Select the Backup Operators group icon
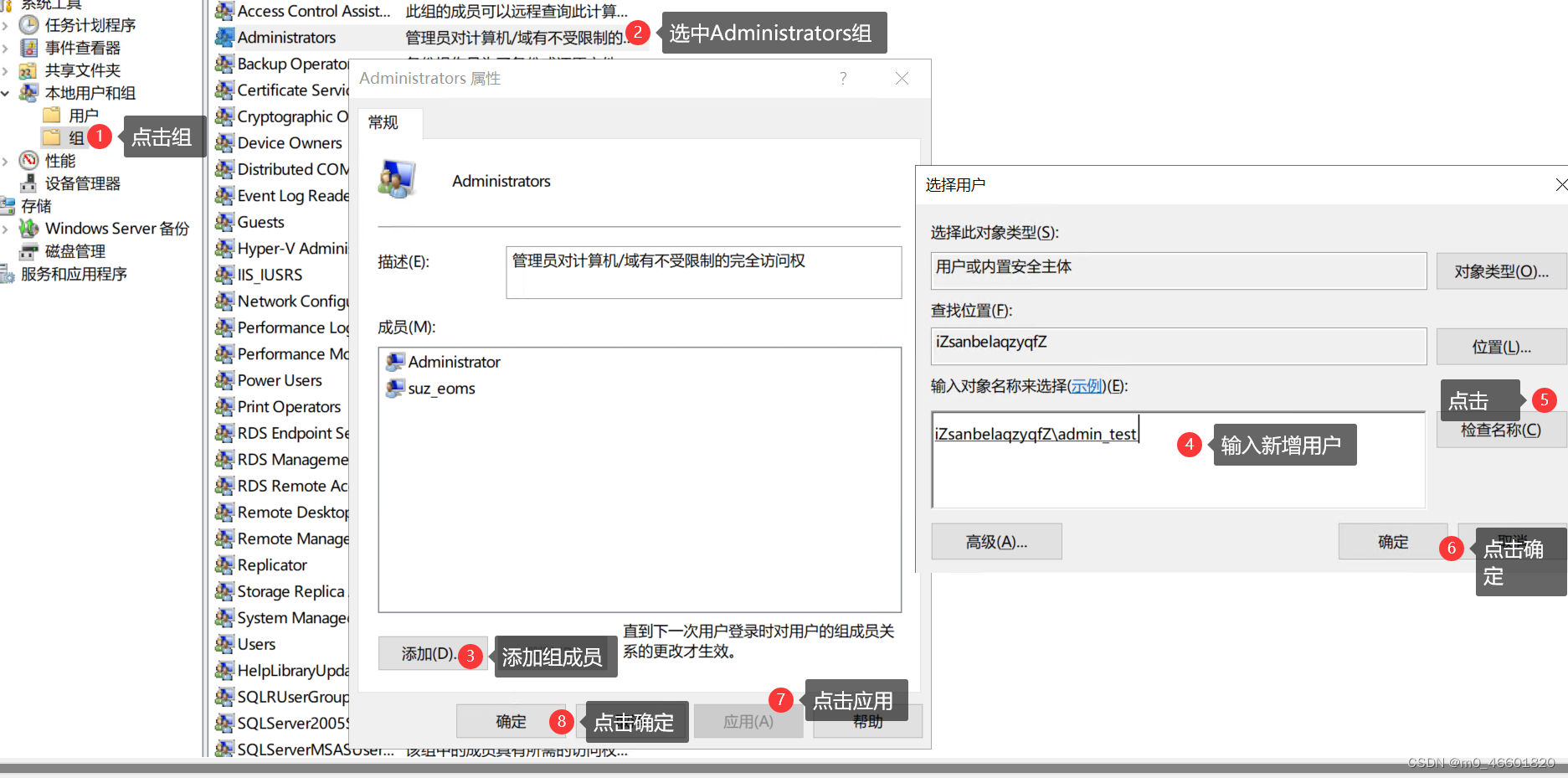Screen dimensions: 1568x778 tap(224, 63)
